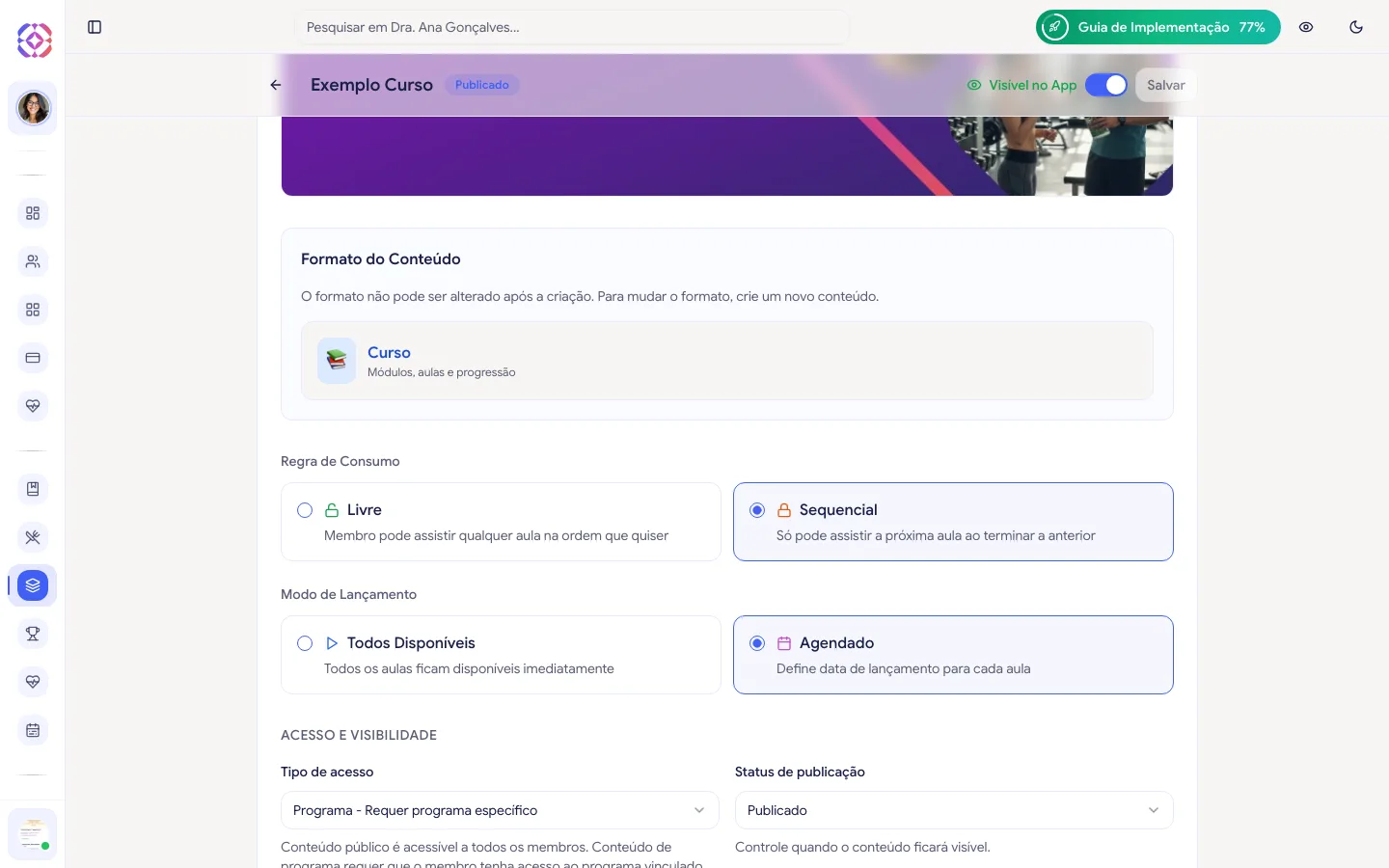Open the calendar icon in the sidebar

tap(33, 730)
